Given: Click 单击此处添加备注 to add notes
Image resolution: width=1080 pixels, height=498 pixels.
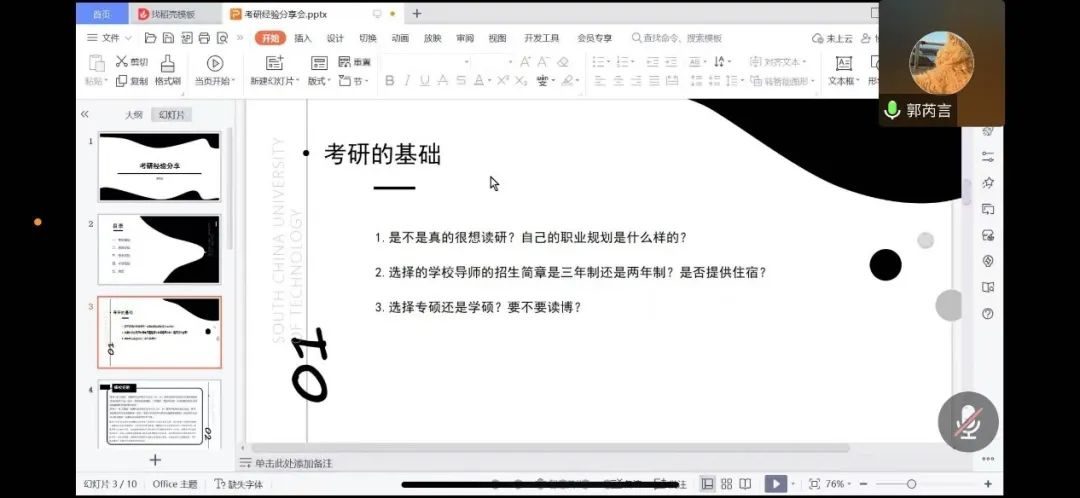Looking at the screenshot, I should point(293,463).
